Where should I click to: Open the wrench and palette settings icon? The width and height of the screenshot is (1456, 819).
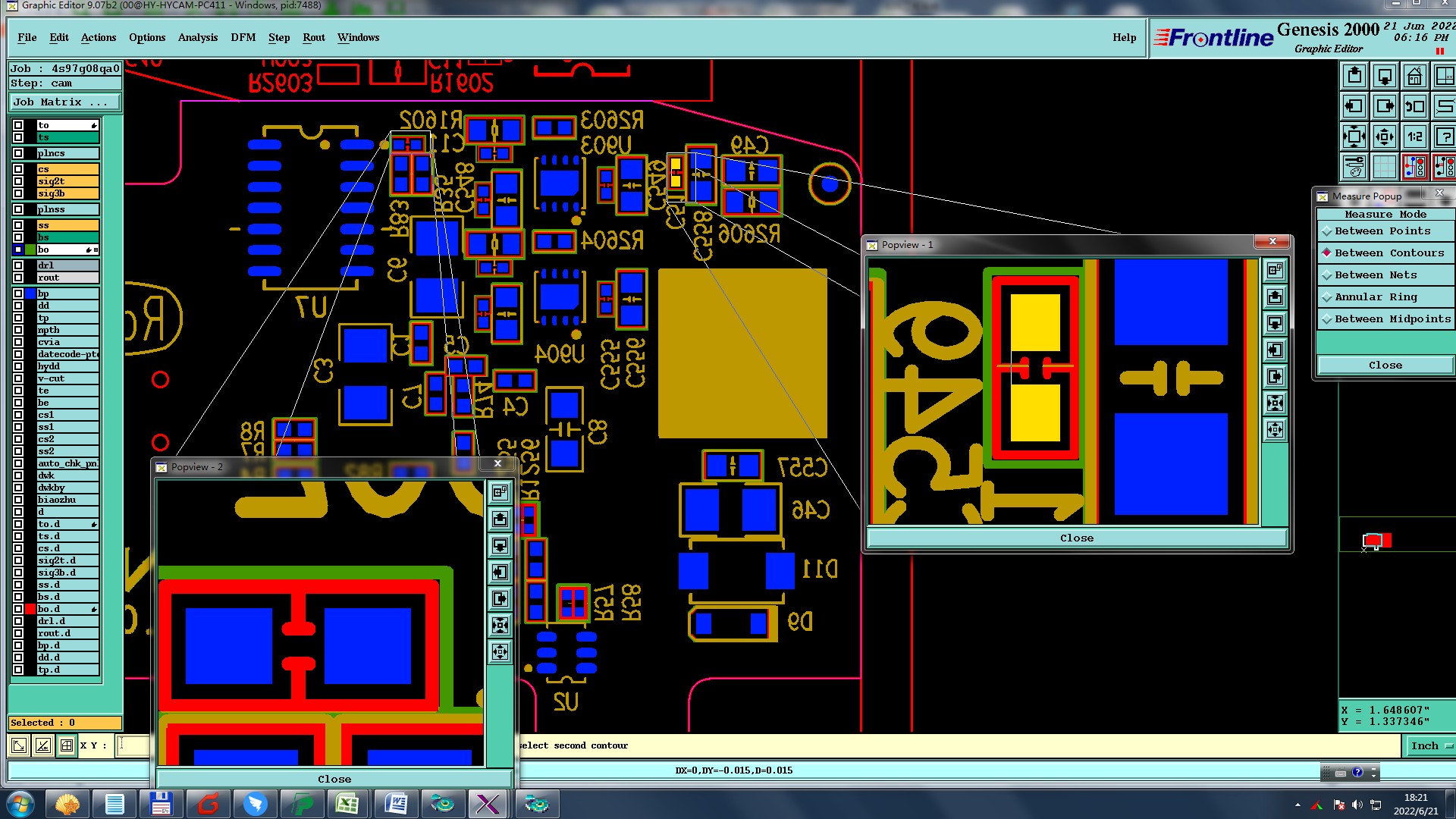(1354, 167)
